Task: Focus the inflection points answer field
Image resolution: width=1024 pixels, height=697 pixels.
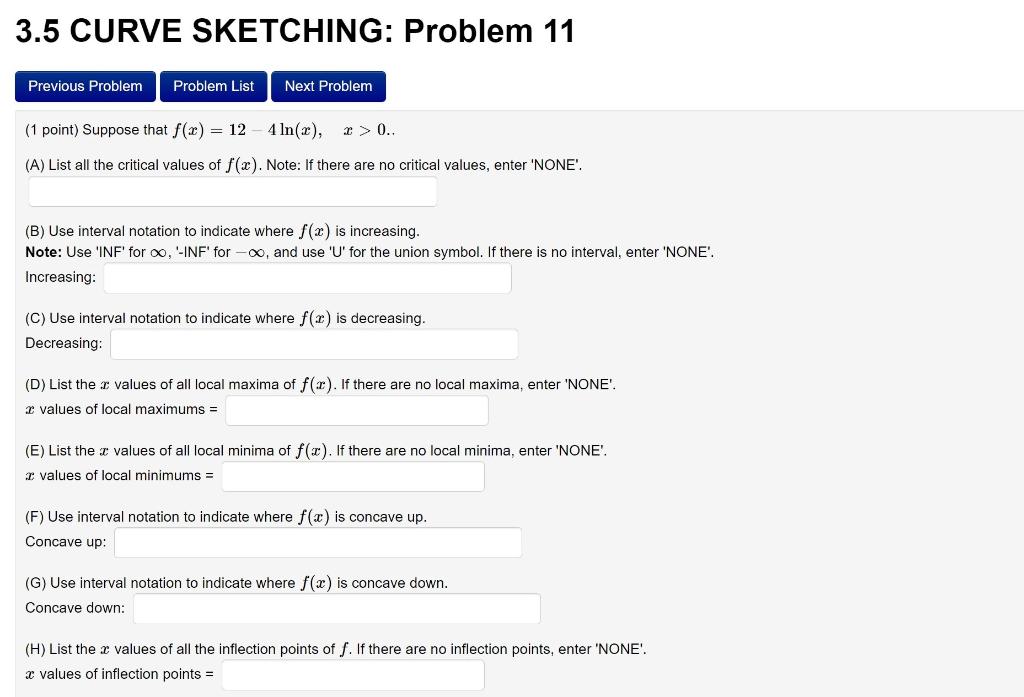Action: (352, 673)
